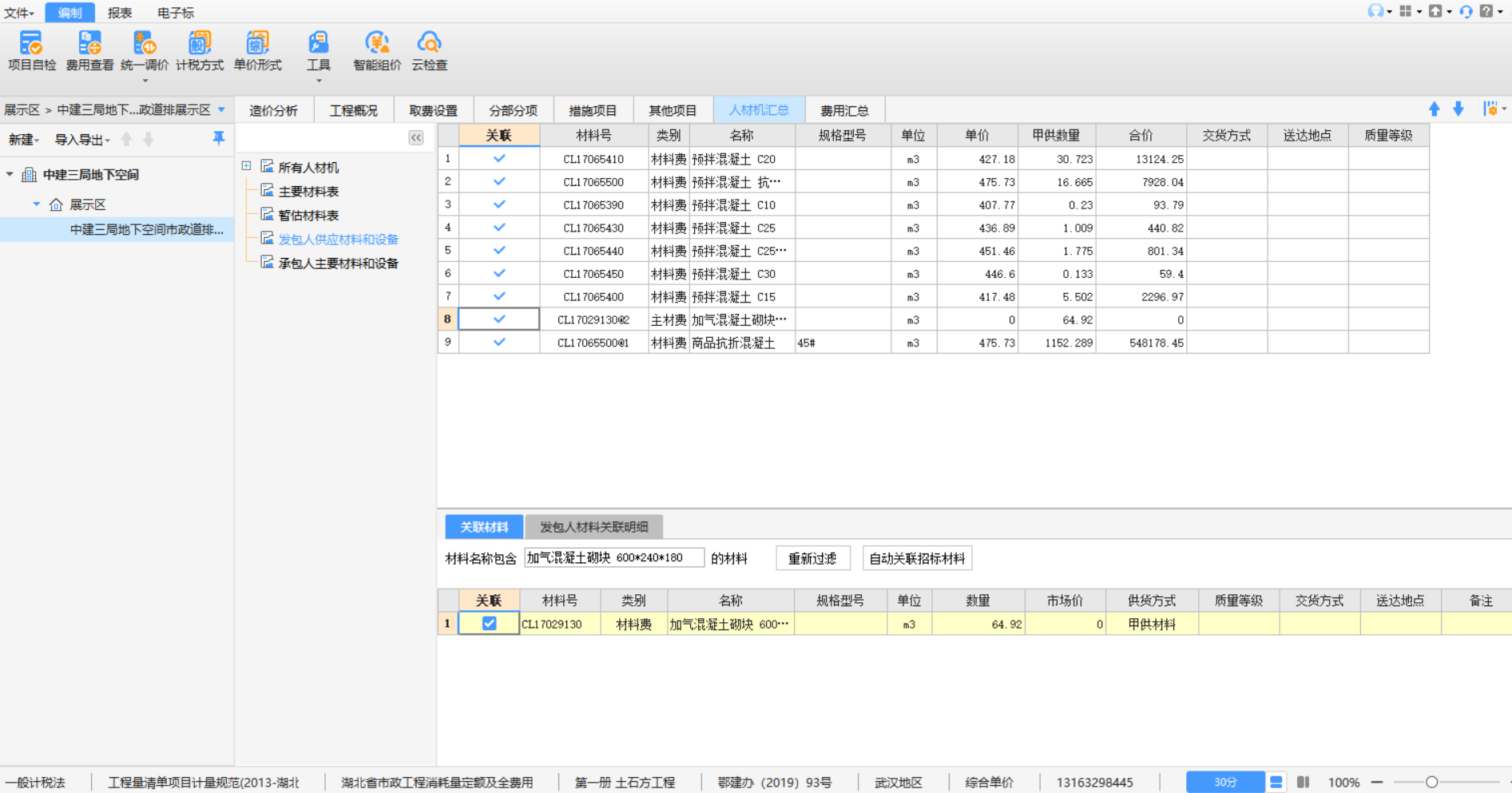Click the 30分 status bar button
Viewport: 1512px width, 793px height.
click(x=1225, y=782)
